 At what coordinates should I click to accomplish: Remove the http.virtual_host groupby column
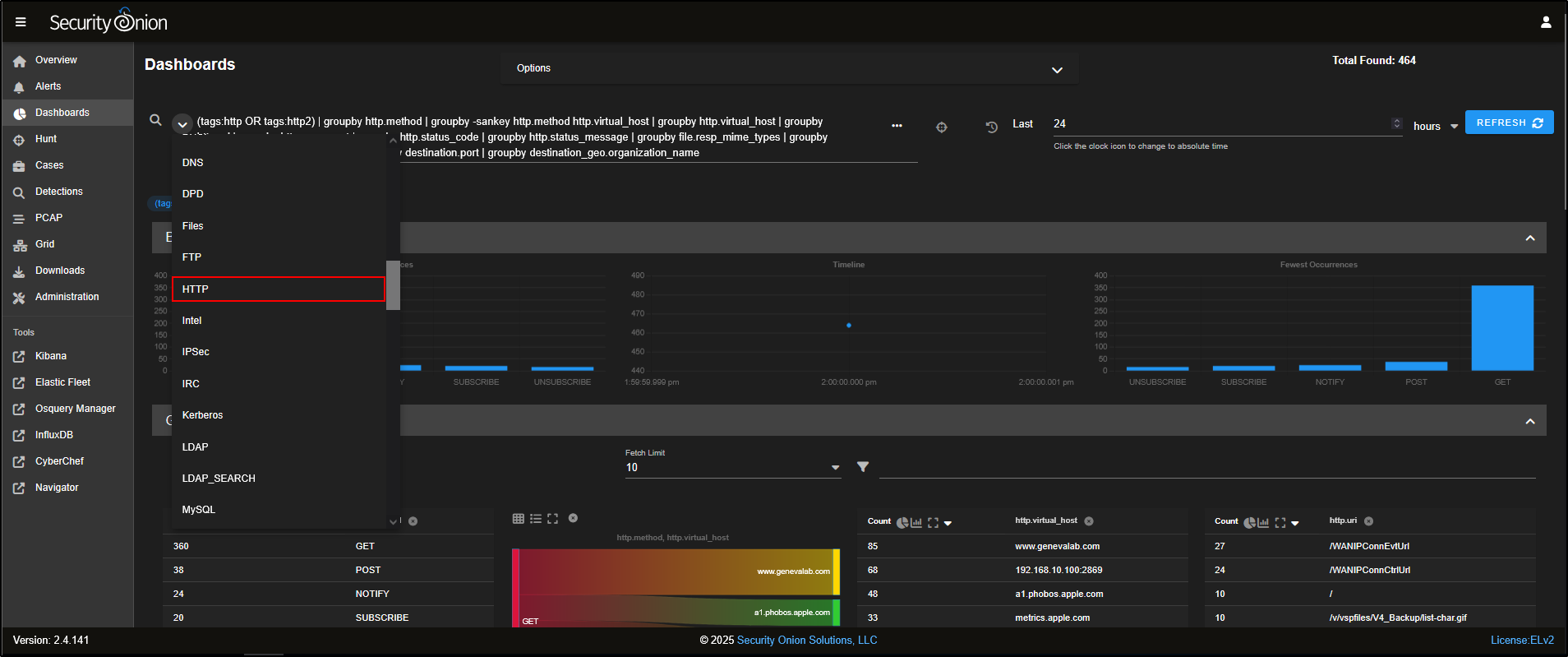pos(1089,521)
